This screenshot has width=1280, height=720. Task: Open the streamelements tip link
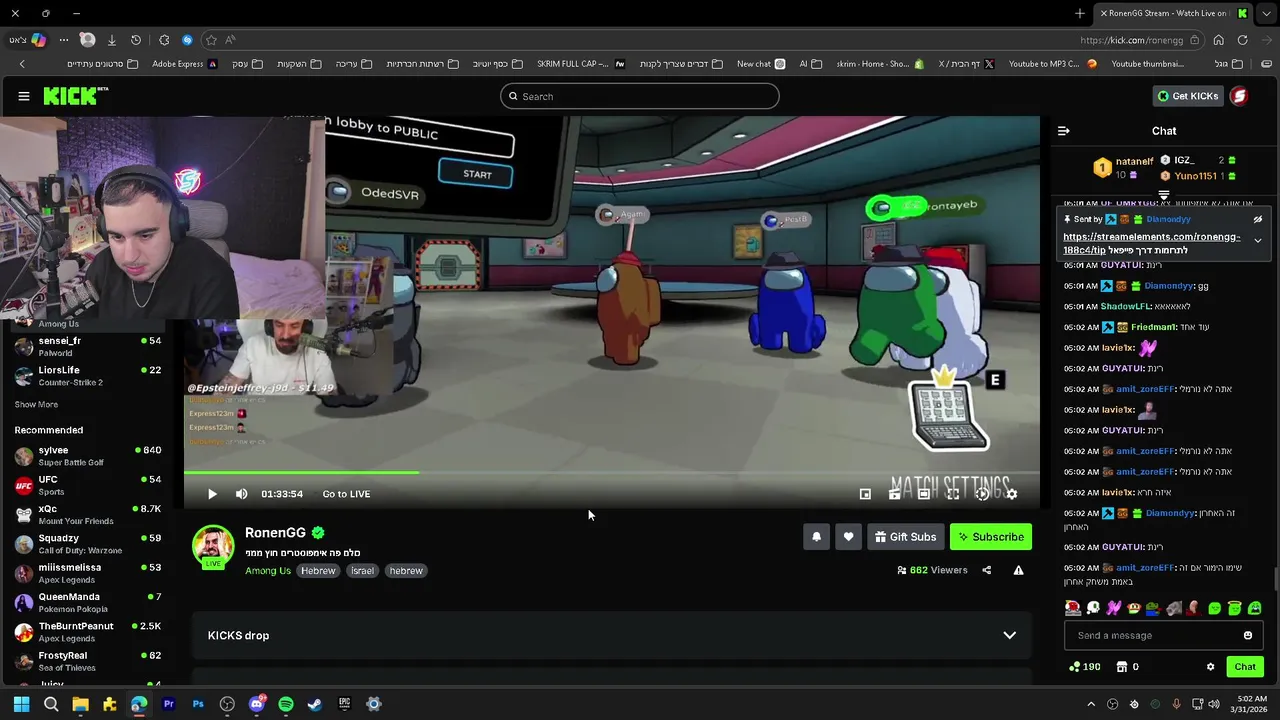click(1152, 243)
